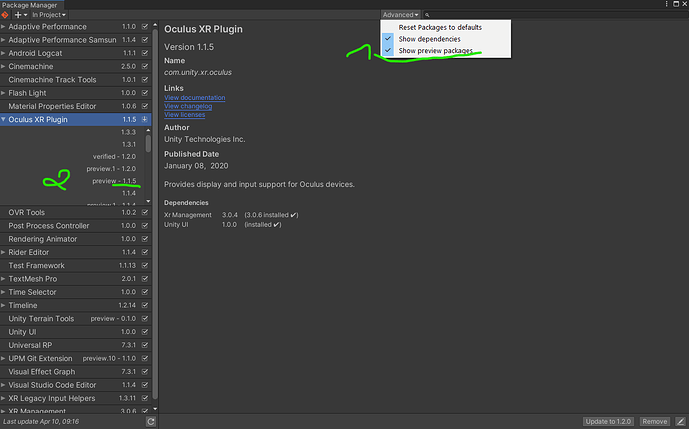This screenshot has height=429, width=689.
Task: Click the package list vertical scrollbar
Action: tap(155, 214)
